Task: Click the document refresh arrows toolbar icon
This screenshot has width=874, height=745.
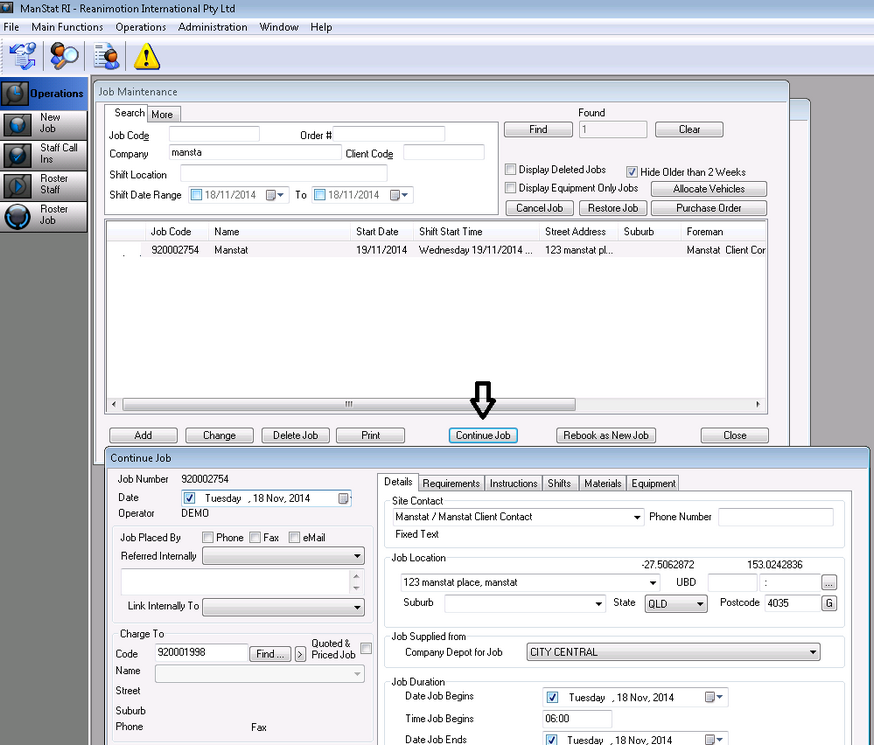Action: [22, 56]
